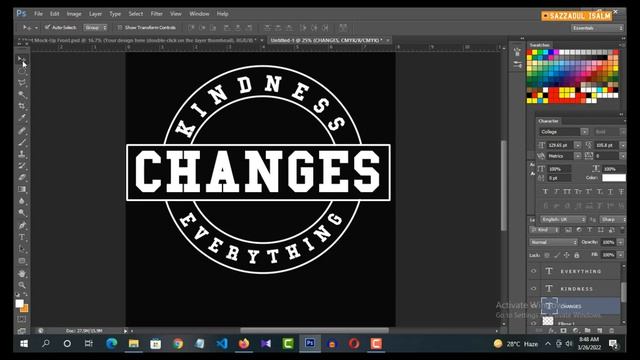Image resolution: width=640 pixels, height=360 pixels.
Task: Select the Clone Stamp tool
Action: coord(22,154)
